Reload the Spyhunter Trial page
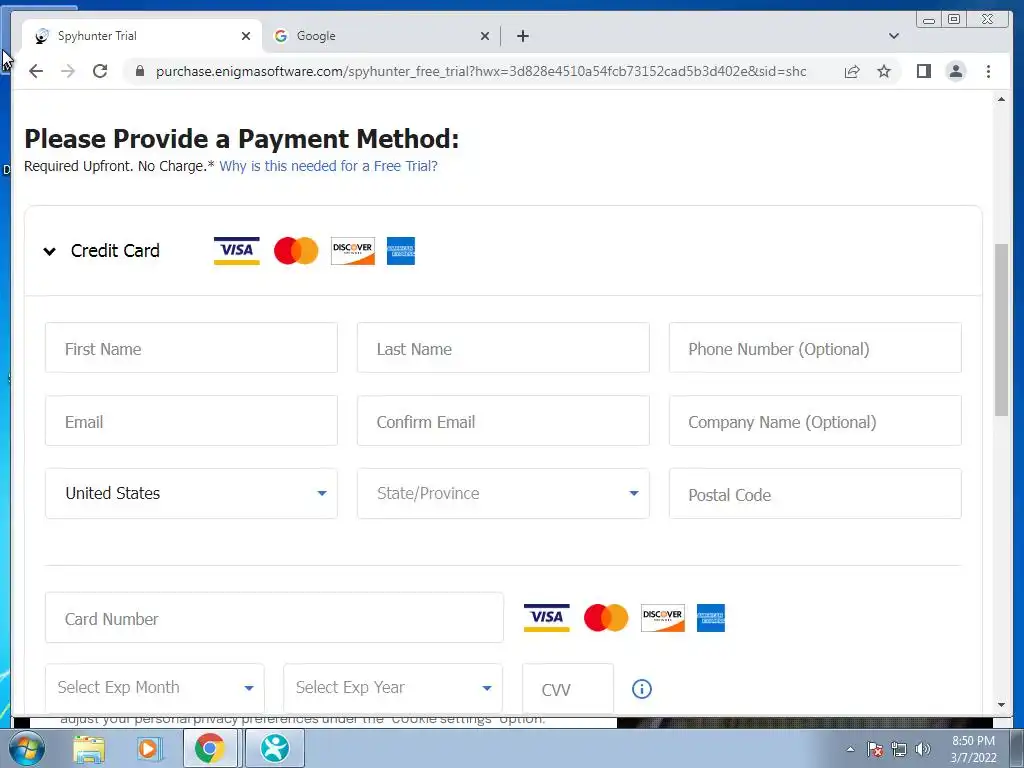Screen dimensions: 1024x768 [100, 71]
